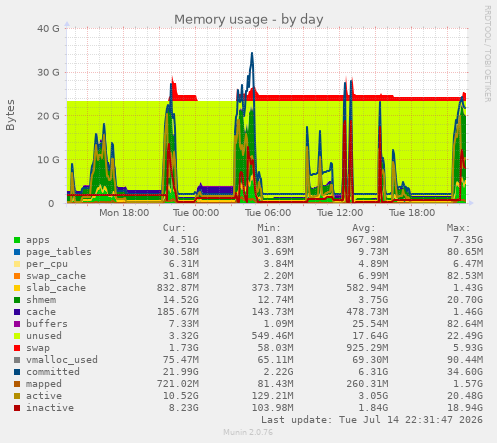This screenshot has width=497, height=443.
Task: Click the 'unused' legend label
Action: (44, 336)
